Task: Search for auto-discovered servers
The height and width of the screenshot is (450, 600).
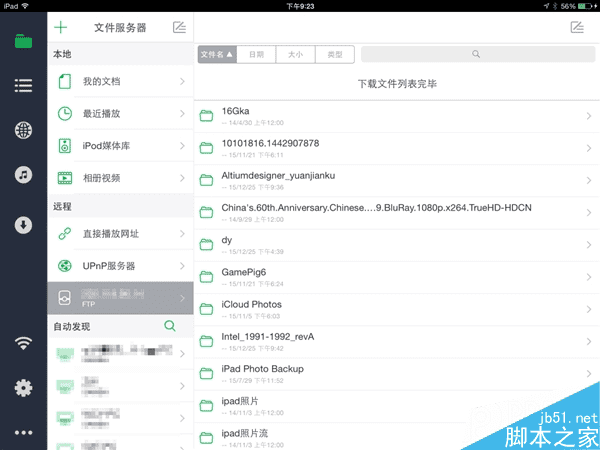Action: 170,326
